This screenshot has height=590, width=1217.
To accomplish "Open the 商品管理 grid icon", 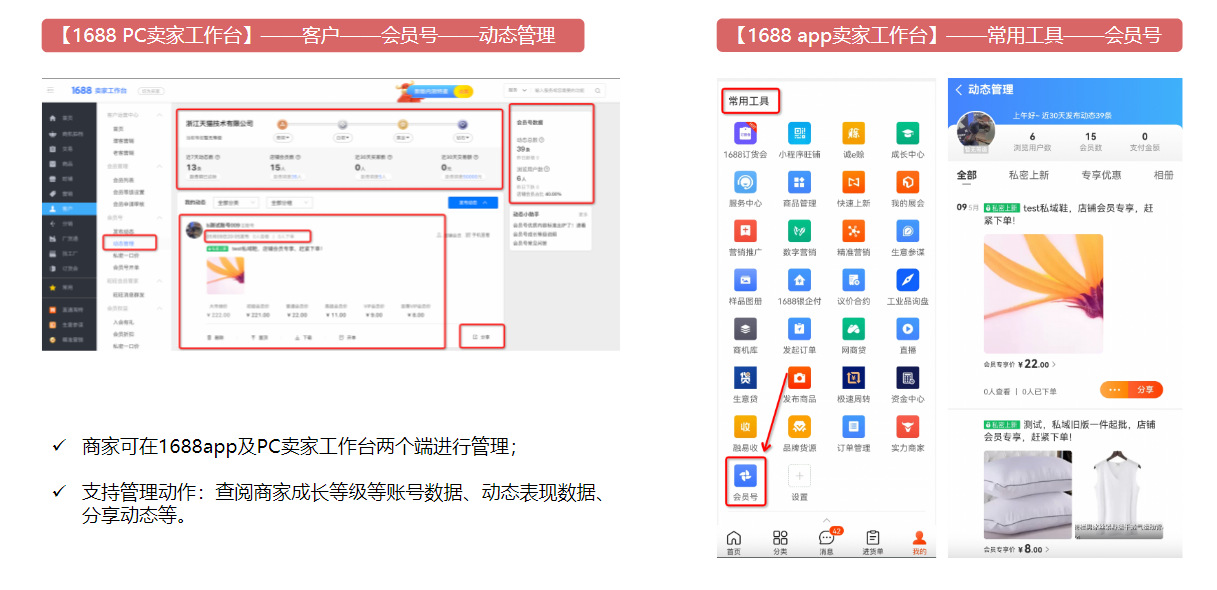I will (x=799, y=182).
